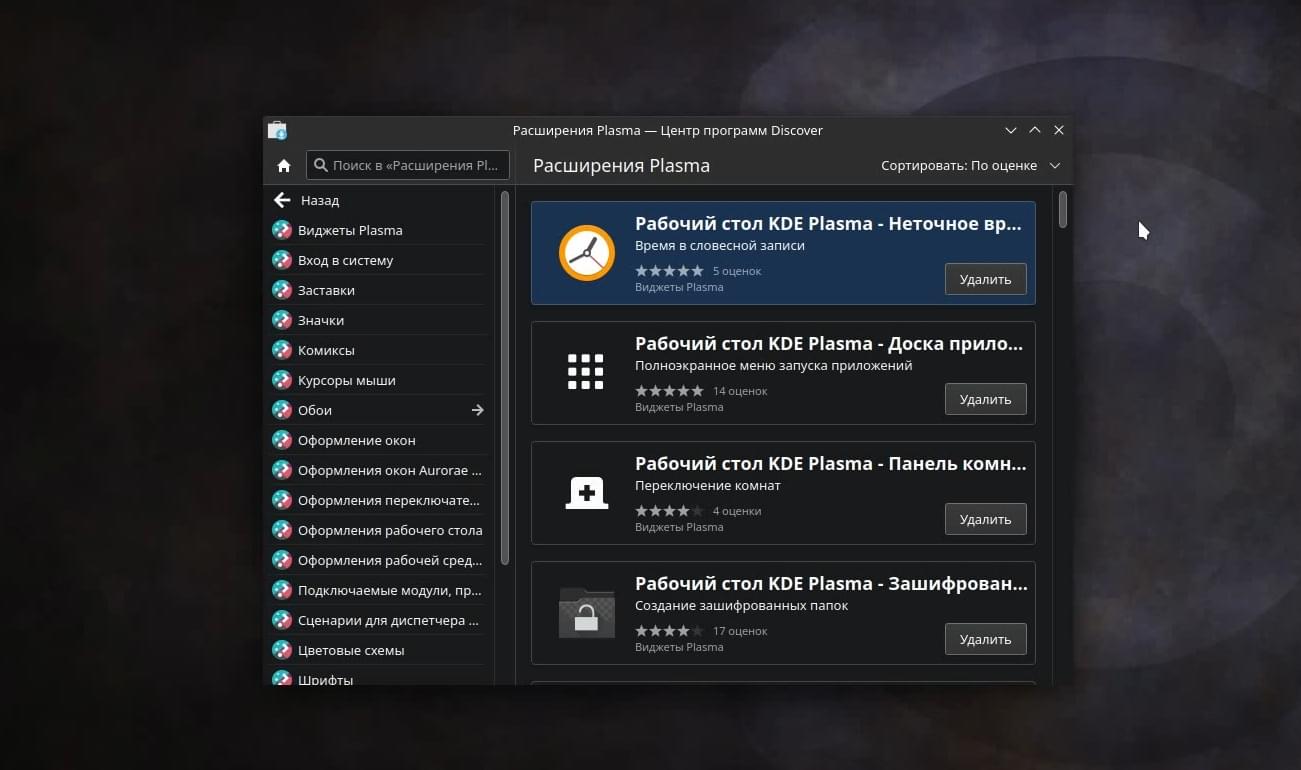Open the Сортировать: По оценке dropdown

(x=970, y=165)
